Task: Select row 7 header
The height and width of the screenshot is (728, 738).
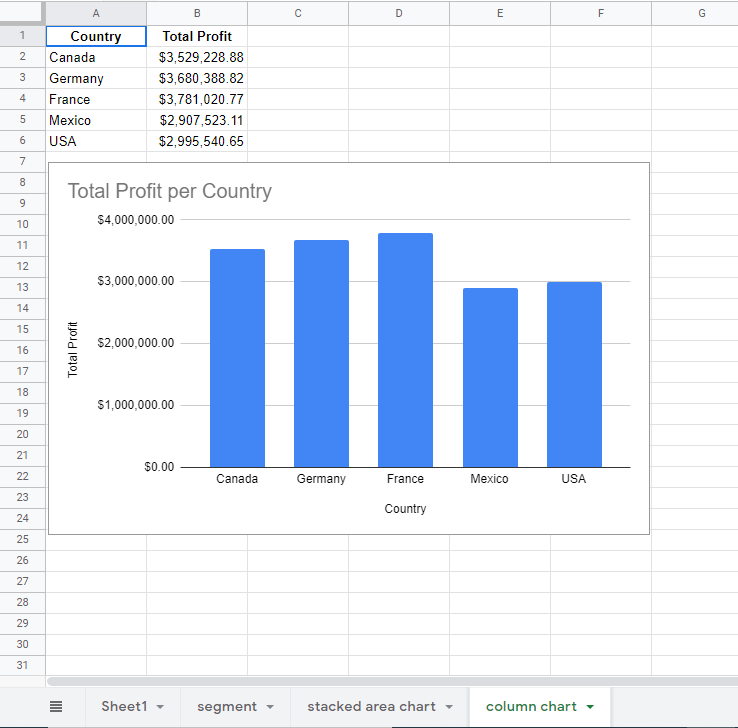Action: [x=22, y=161]
